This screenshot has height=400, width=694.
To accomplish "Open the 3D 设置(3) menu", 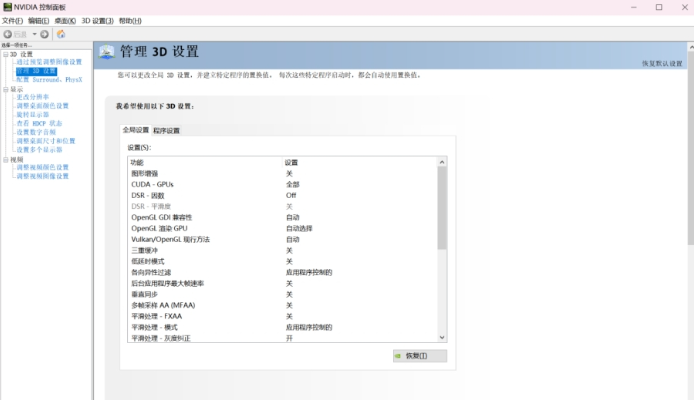I will (97, 21).
